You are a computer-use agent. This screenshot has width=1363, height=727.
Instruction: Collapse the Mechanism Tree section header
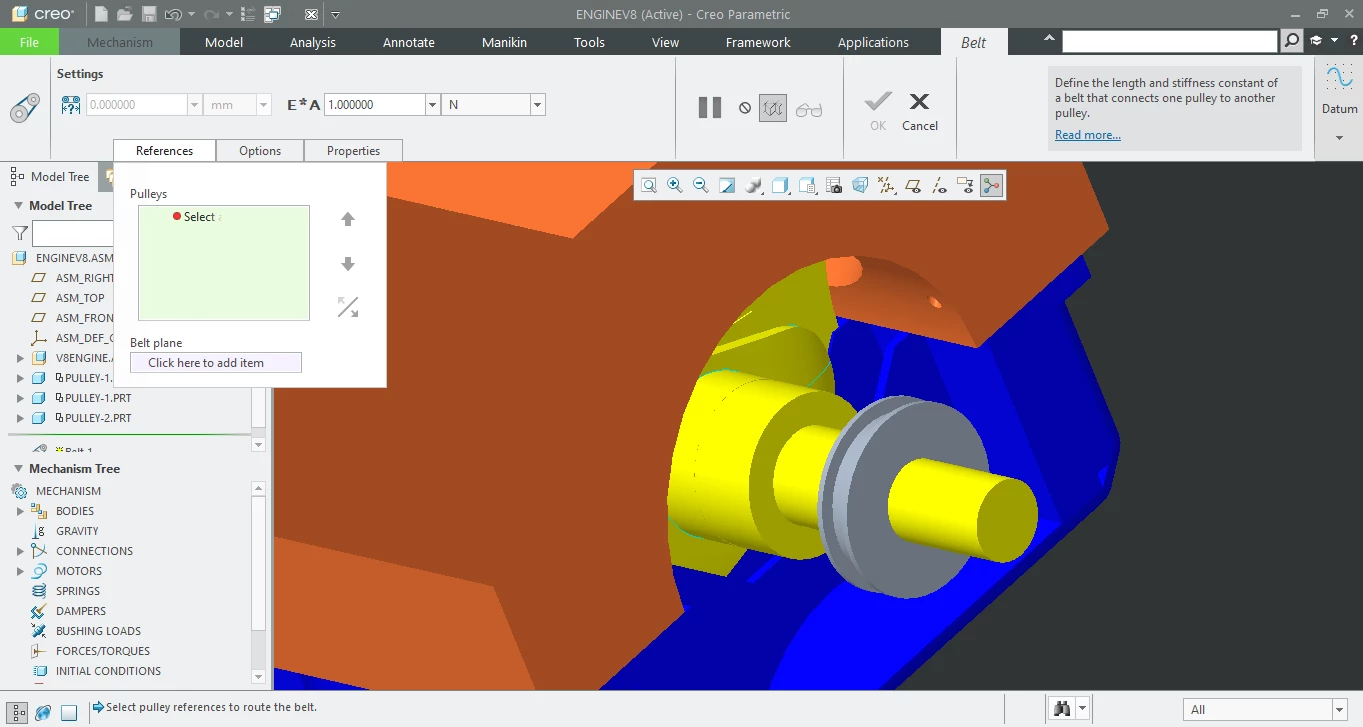18,469
